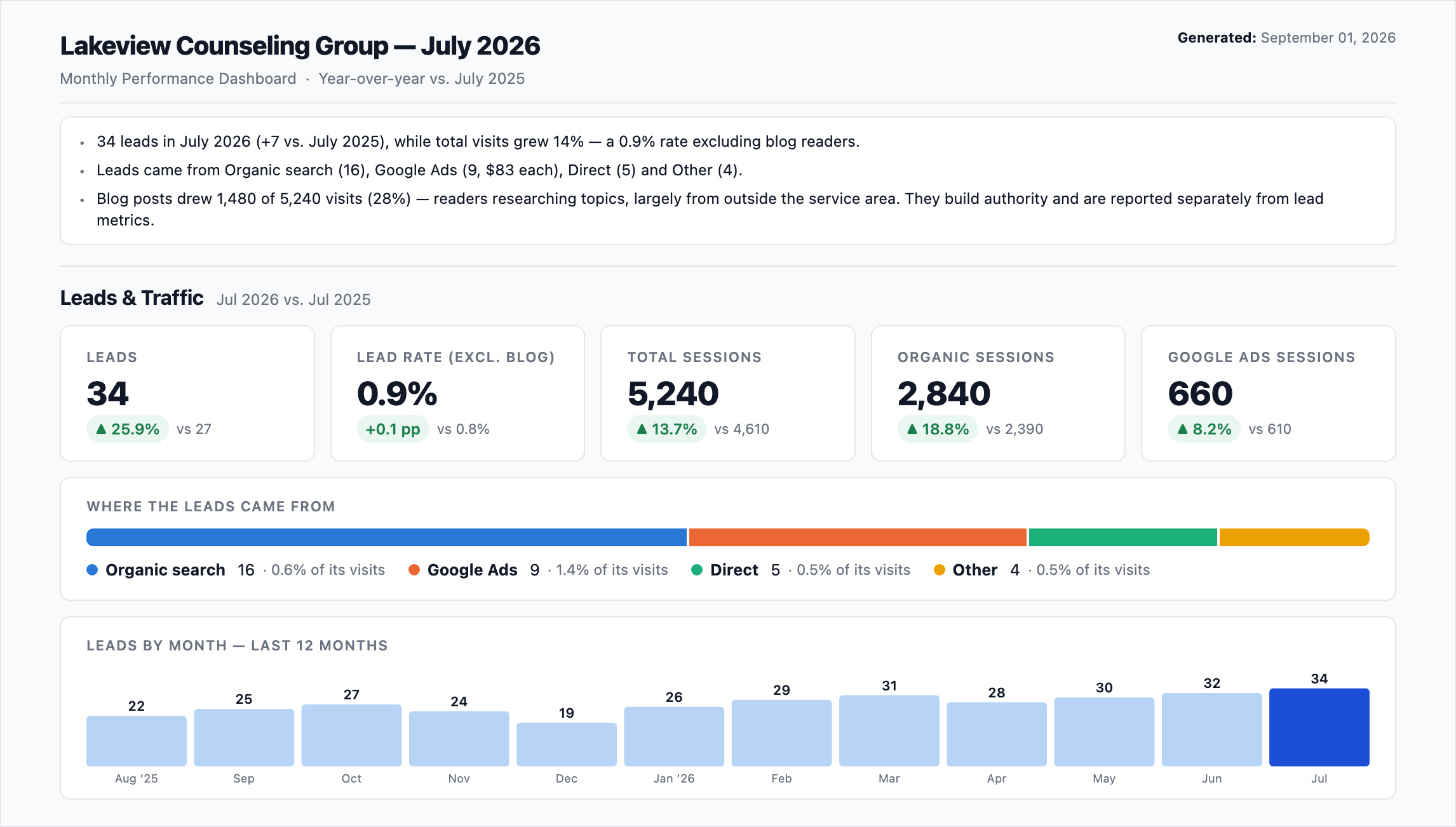Select the green Direct bar segment
The image size is (1456, 827).
pos(1123,537)
